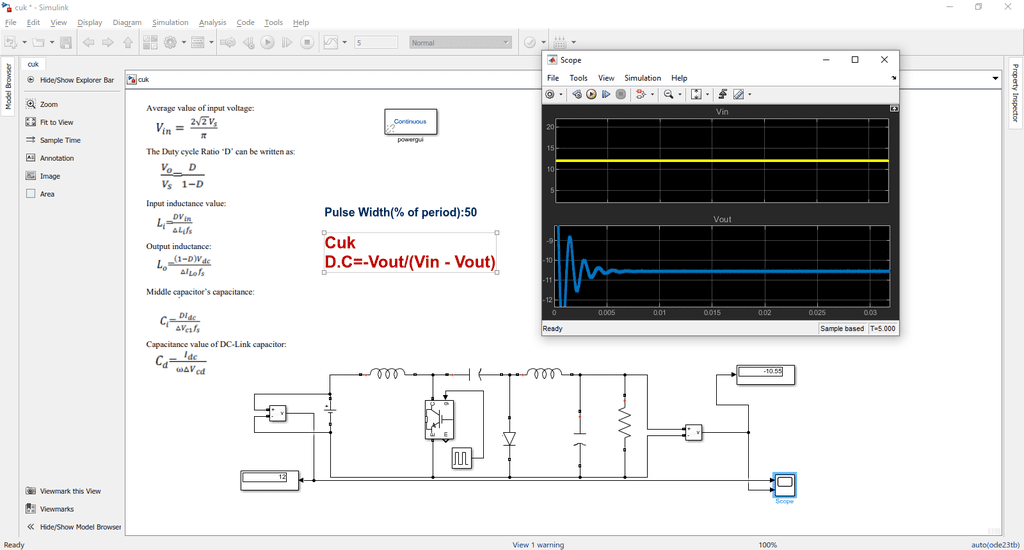Select the Pulse Generator block

pos(462,458)
